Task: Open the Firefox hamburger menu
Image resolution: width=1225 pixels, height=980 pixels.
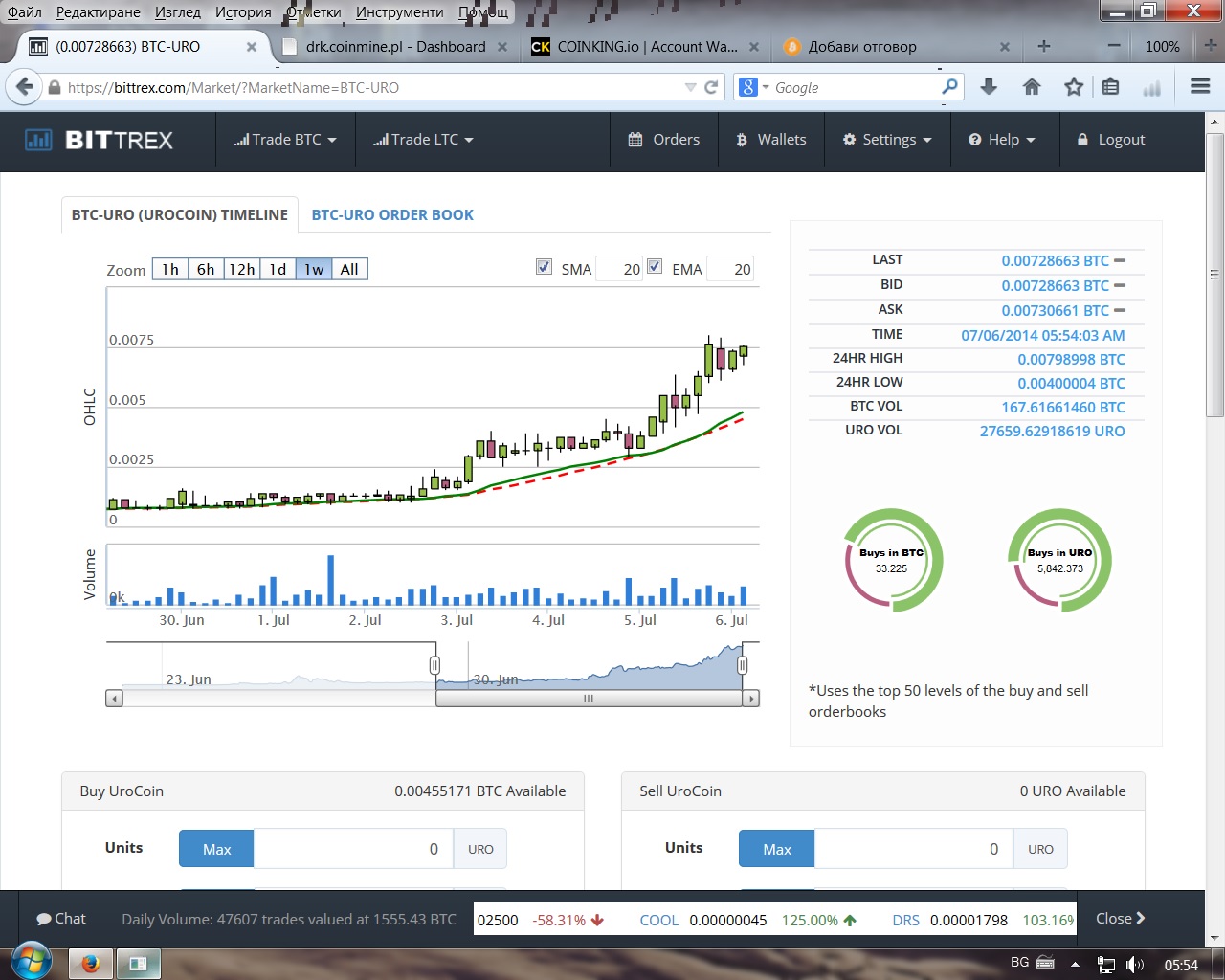Action: [x=1200, y=86]
